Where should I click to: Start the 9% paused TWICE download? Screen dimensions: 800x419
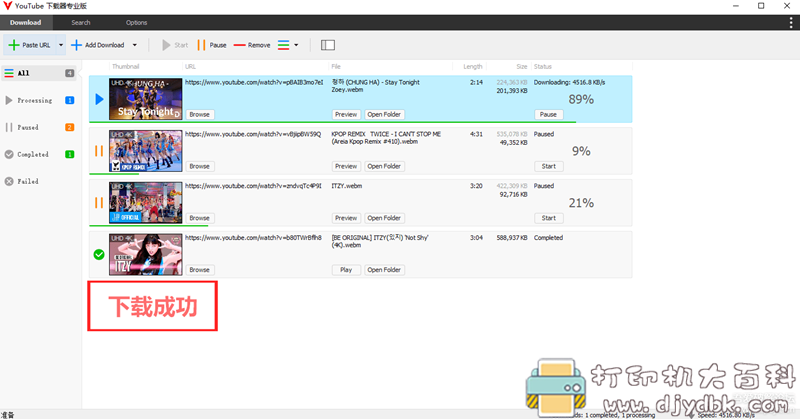click(548, 166)
